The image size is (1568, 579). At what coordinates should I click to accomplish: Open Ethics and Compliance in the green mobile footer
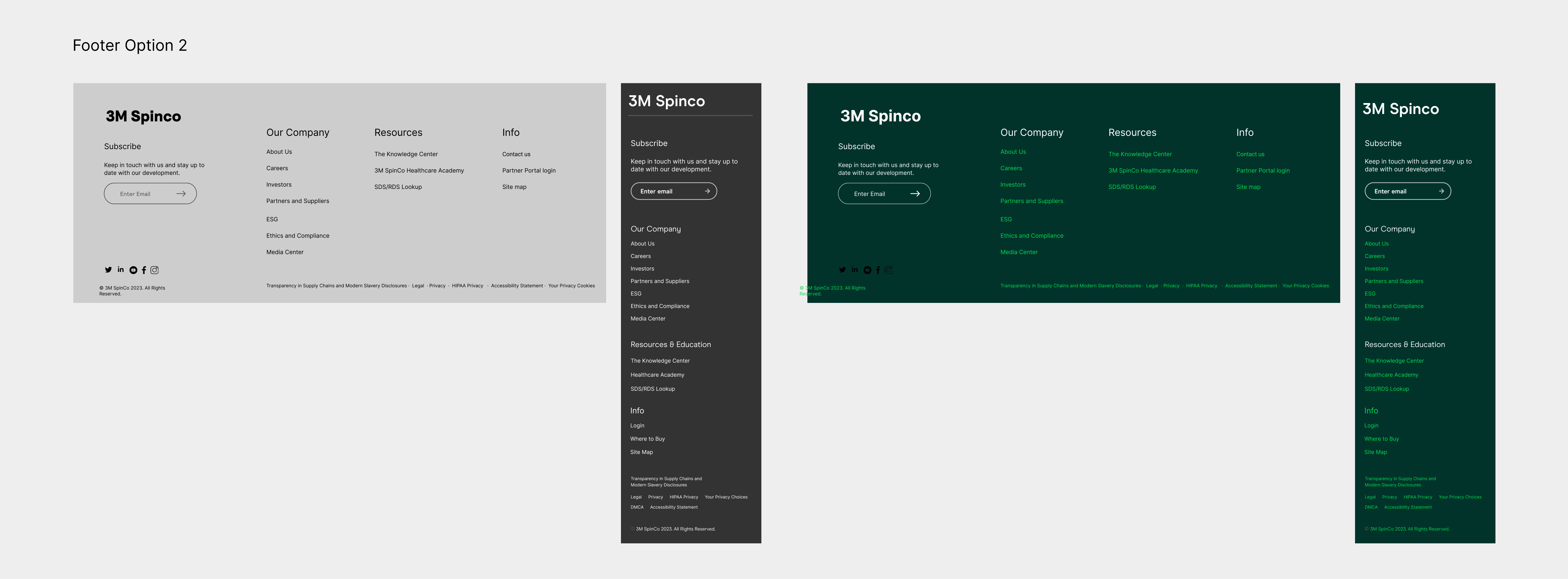pyautogui.click(x=1394, y=306)
